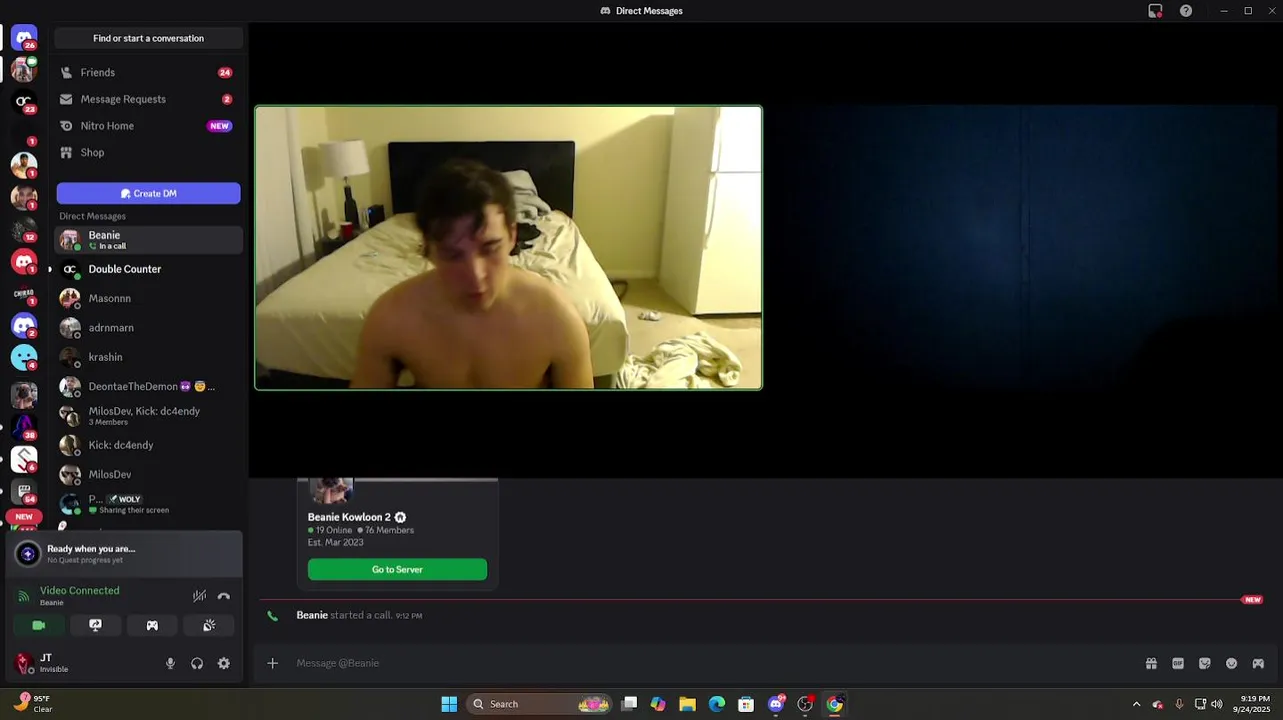Image resolution: width=1283 pixels, height=720 pixels.
Task: Open Beanie direct message
Action: [x=148, y=240]
